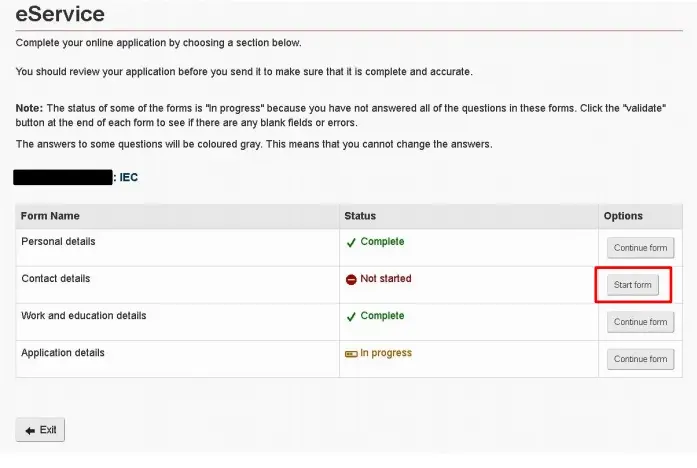697x468 pixels.
Task: Click the Options column header
Action: pyautogui.click(x=623, y=216)
